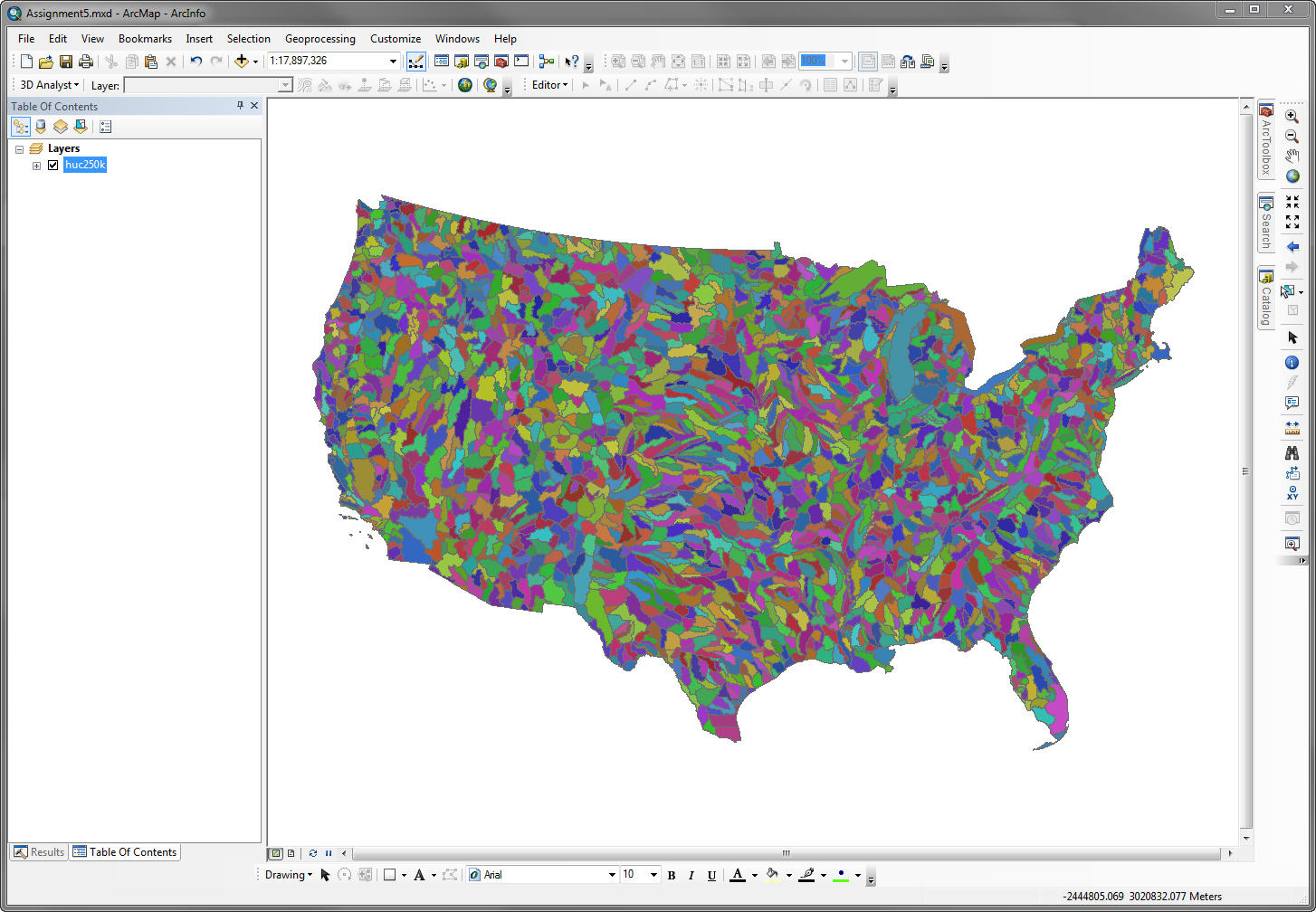Expand the huc250k layer legend

point(36,166)
